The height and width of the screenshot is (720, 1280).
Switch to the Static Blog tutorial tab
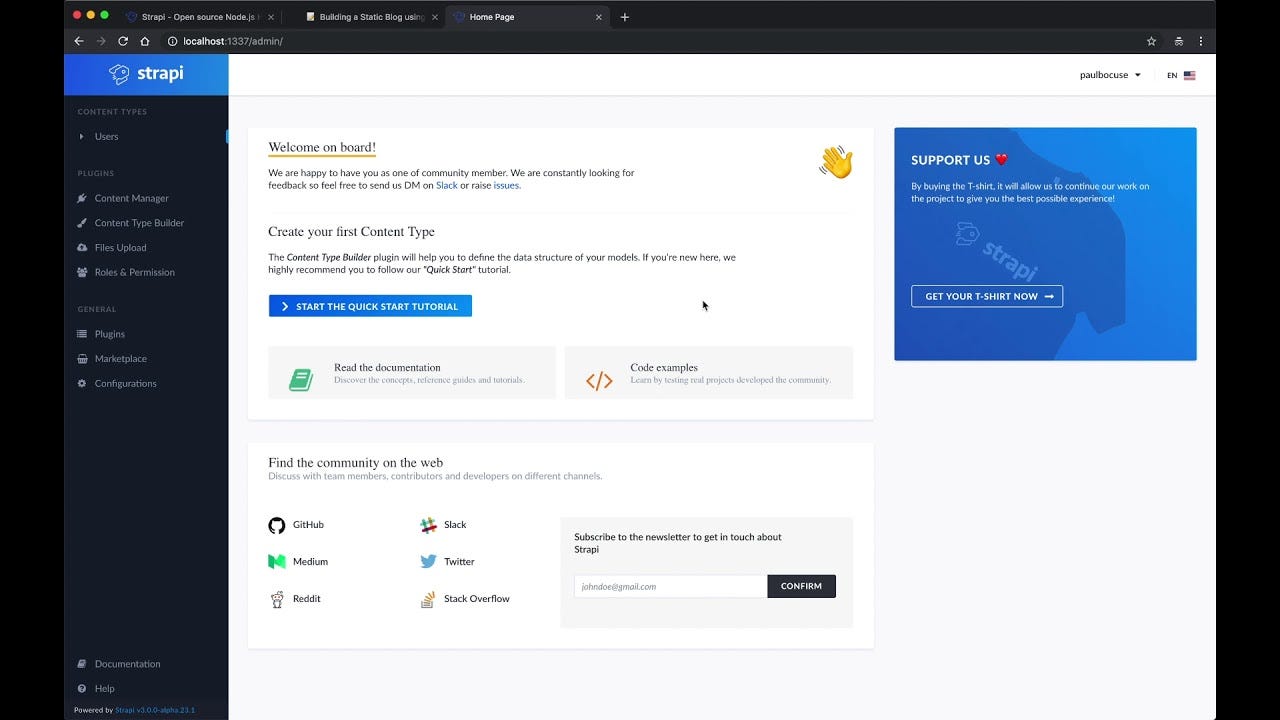pos(370,17)
